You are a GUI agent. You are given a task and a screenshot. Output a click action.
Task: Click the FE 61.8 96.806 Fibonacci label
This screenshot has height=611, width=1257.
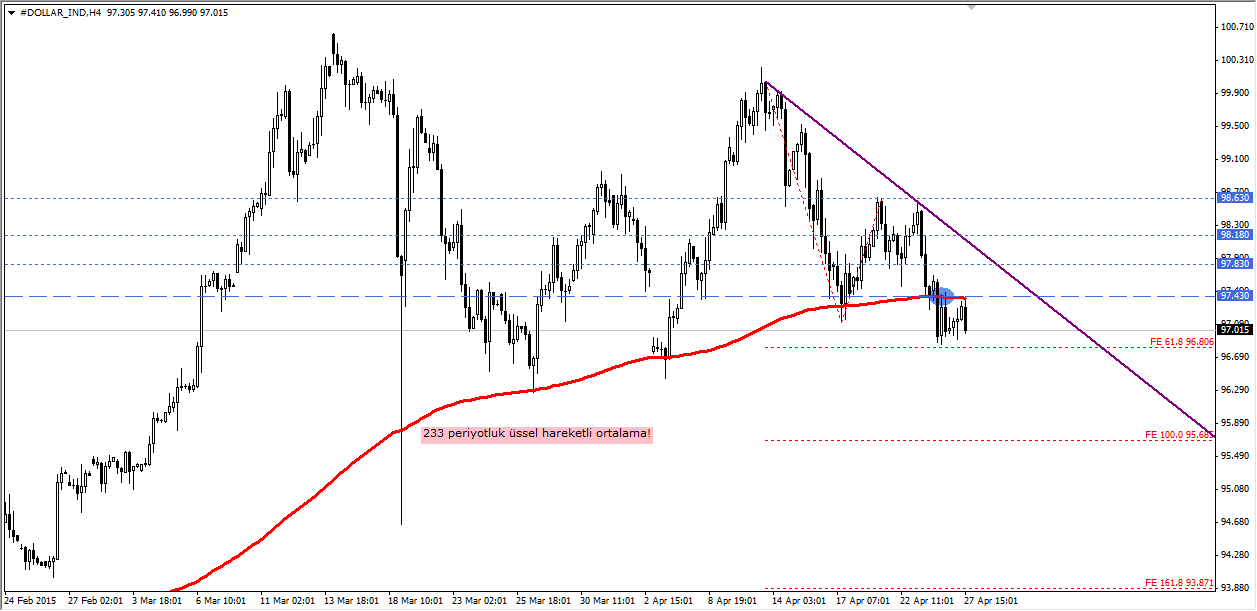tap(1181, 341)
